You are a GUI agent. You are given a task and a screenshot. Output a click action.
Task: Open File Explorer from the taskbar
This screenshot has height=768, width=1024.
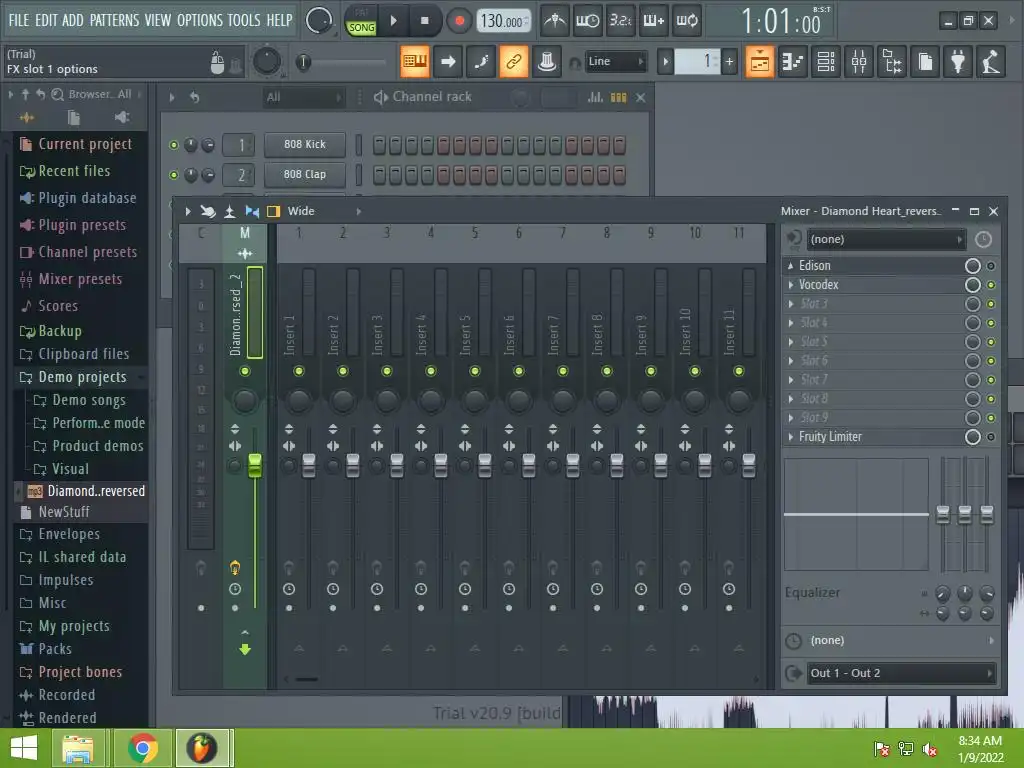[x=78, y=748]
